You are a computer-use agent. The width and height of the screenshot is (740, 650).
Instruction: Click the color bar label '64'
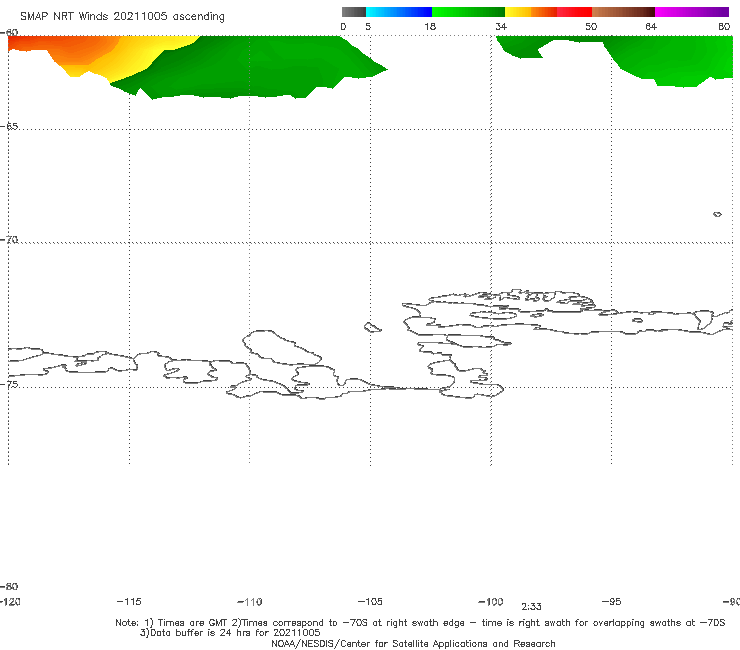[651, 26]
